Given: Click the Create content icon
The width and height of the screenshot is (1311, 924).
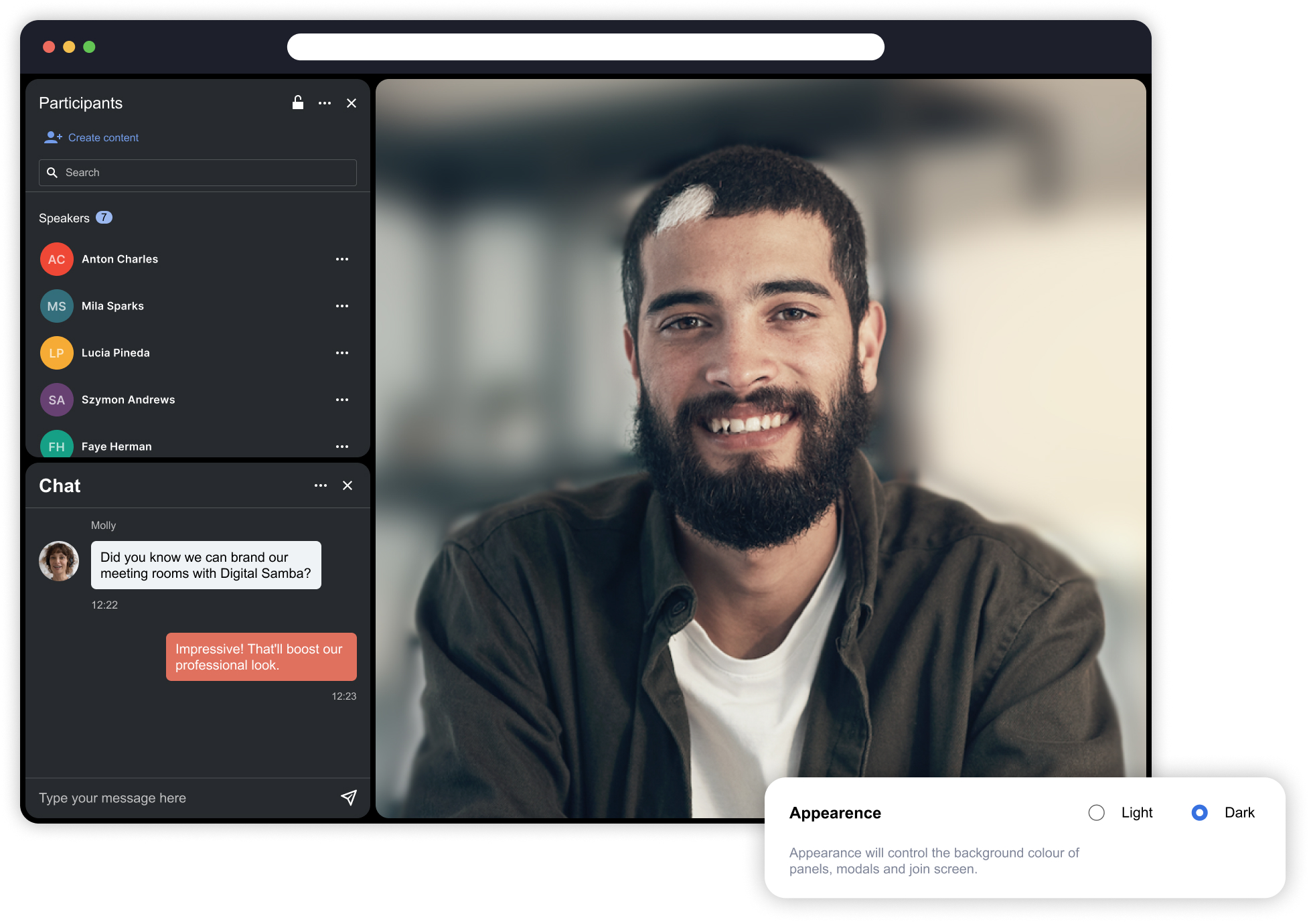Looking at the screenshot, I should 53,137.
